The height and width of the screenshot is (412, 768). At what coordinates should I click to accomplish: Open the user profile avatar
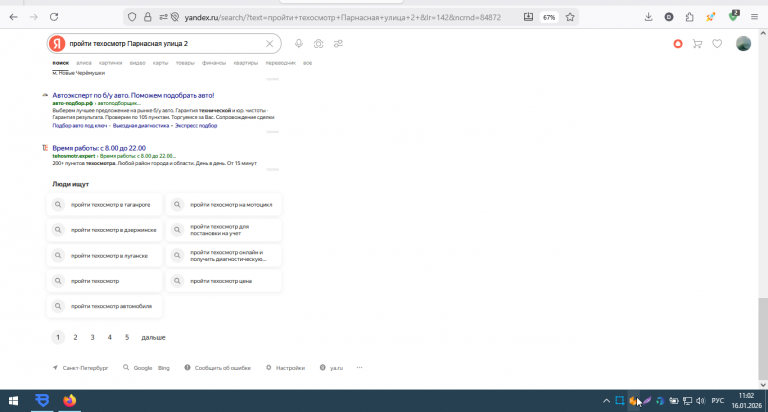point(744,44)
